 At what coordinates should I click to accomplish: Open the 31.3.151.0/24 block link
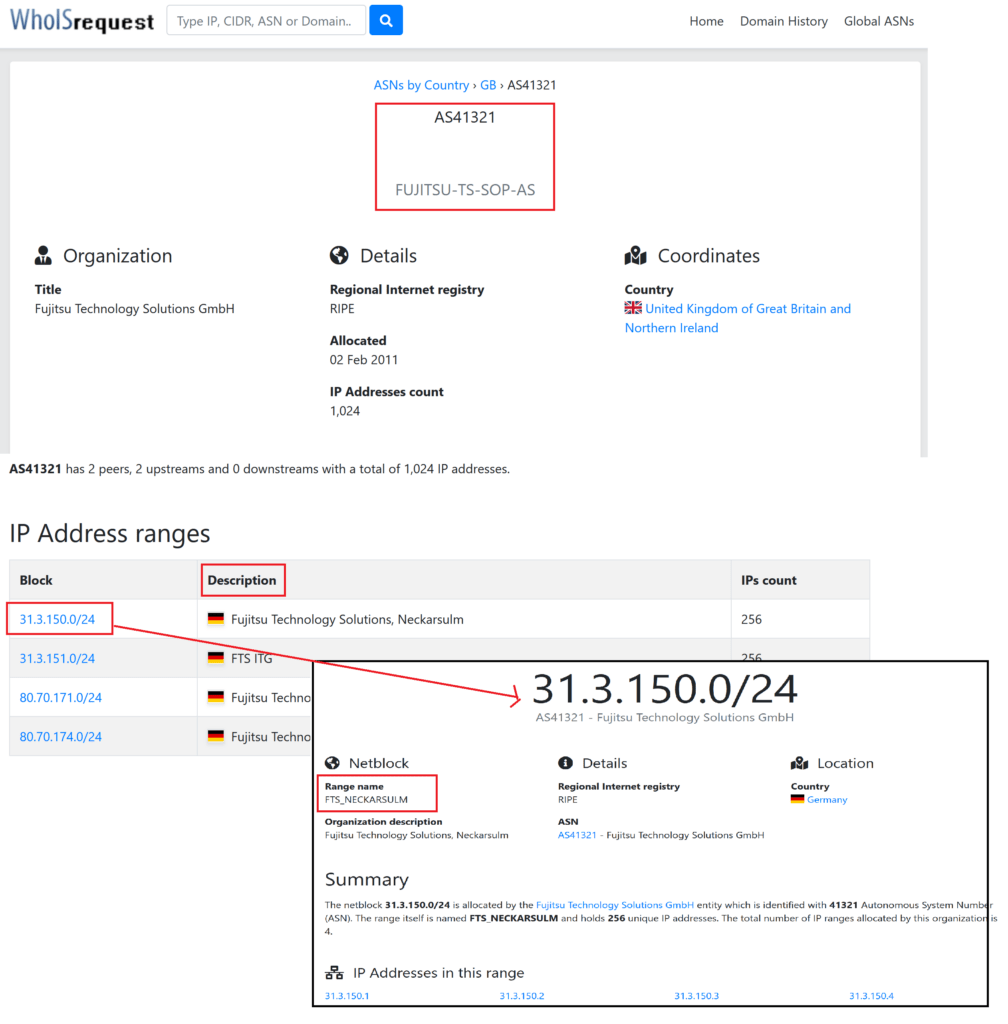click(57, 658)
